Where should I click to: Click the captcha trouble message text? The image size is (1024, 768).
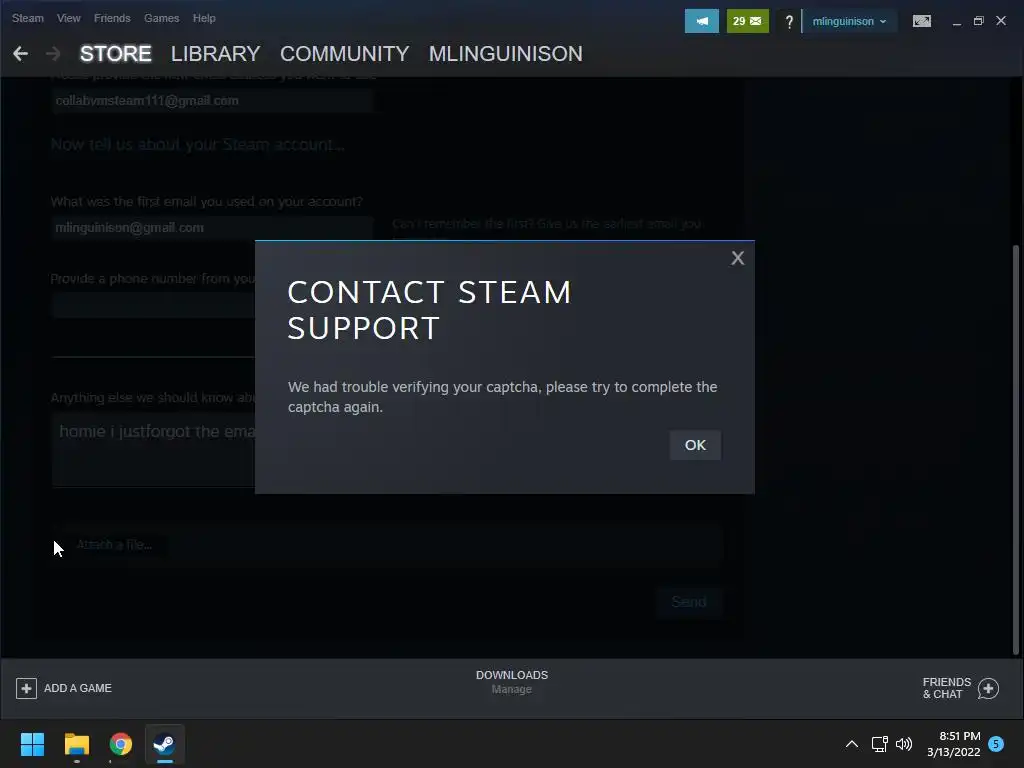502,397
